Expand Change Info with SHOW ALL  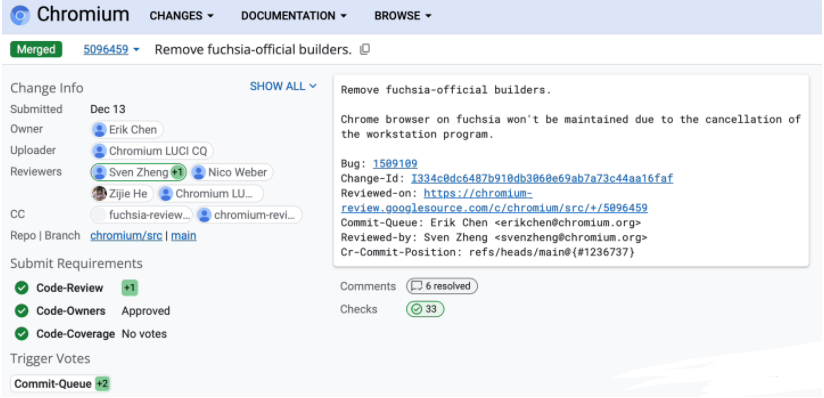click(x=283, y=86)
